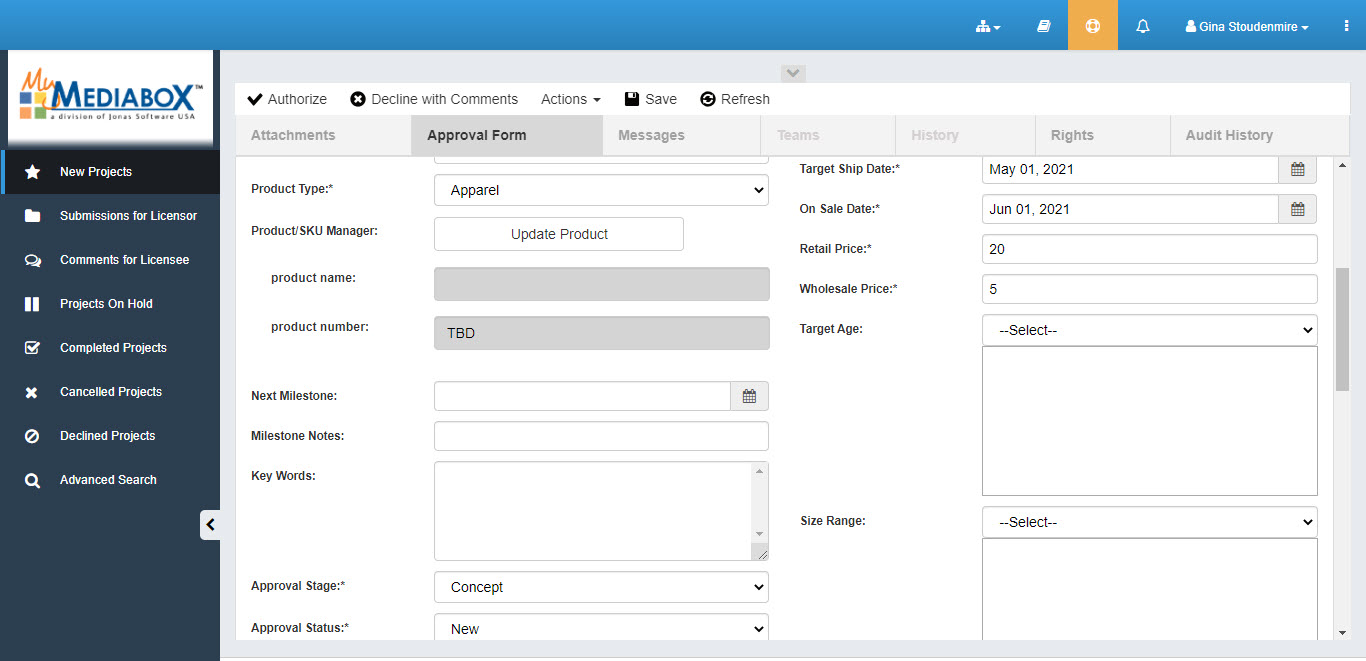The width and height of the screenshot is (1366, 661).
Task: Click Save in the toolbar
Action: click(x=650, y=99)
